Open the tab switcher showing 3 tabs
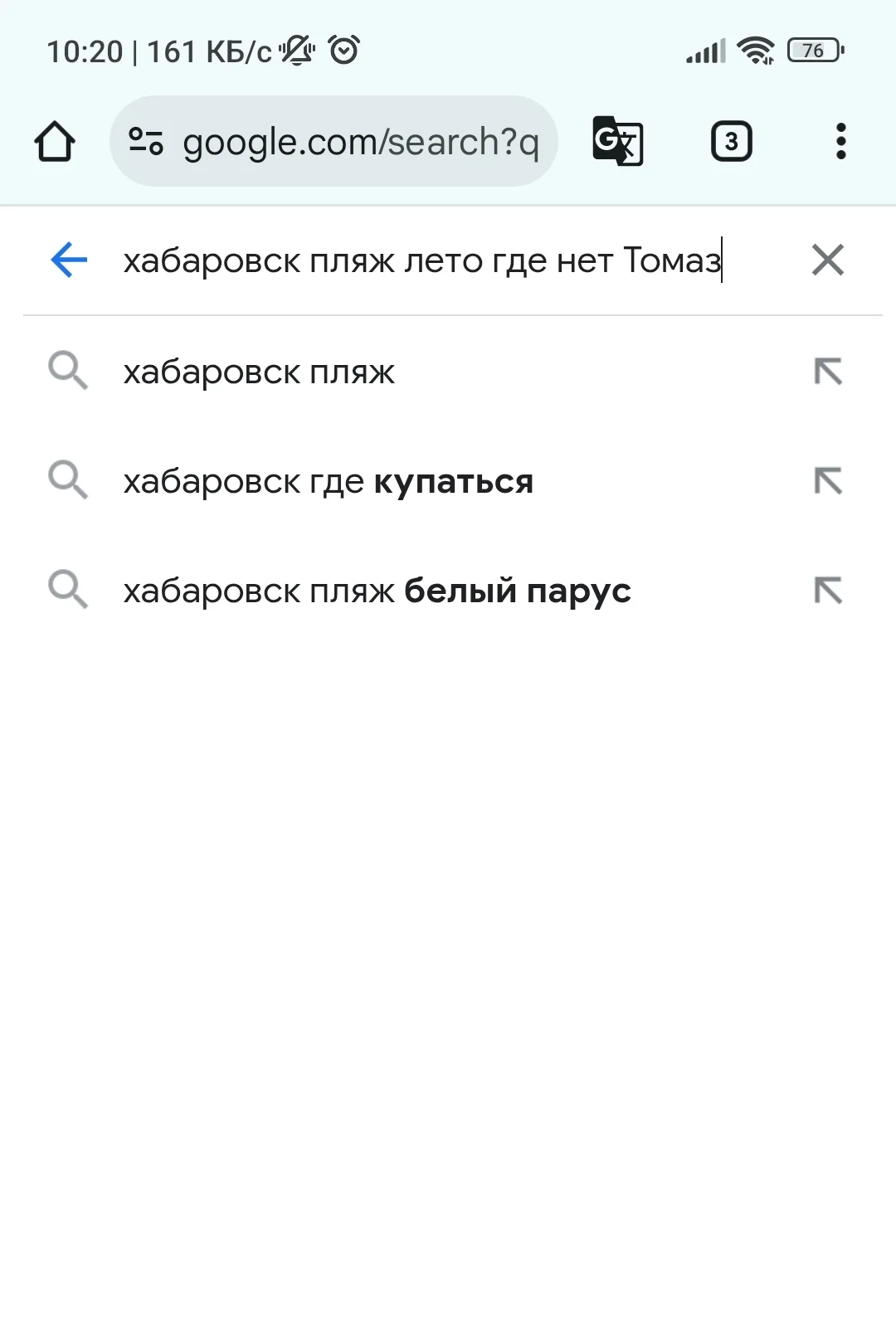 731,142
